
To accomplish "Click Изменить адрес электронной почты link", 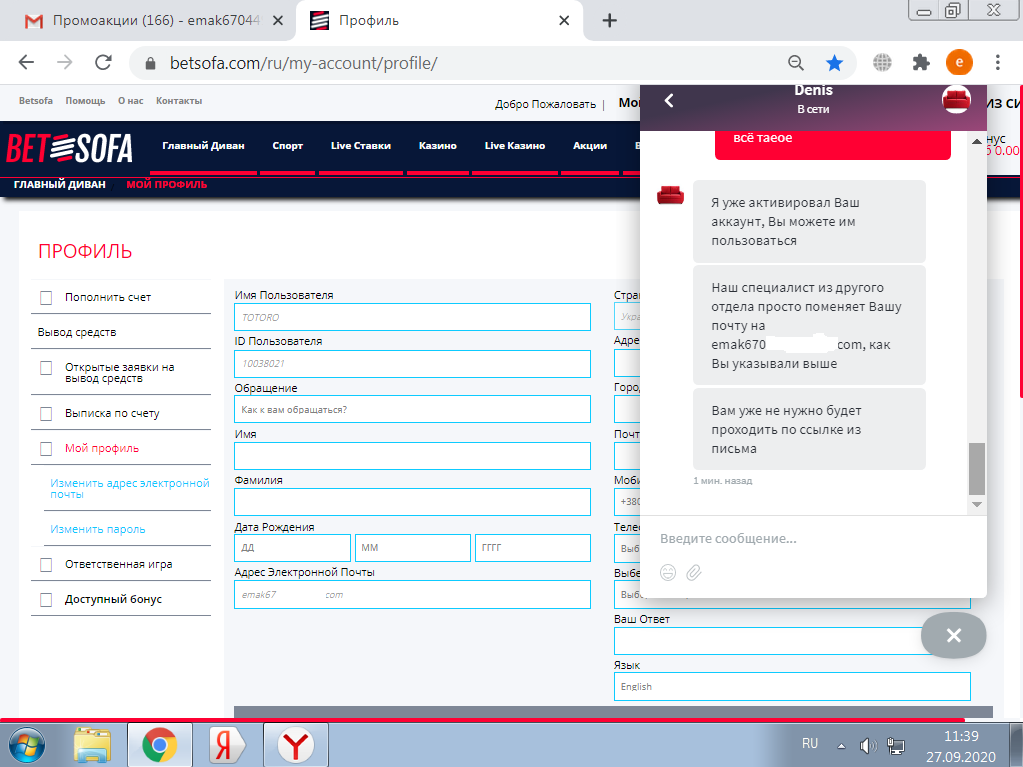I will (130, 488).
